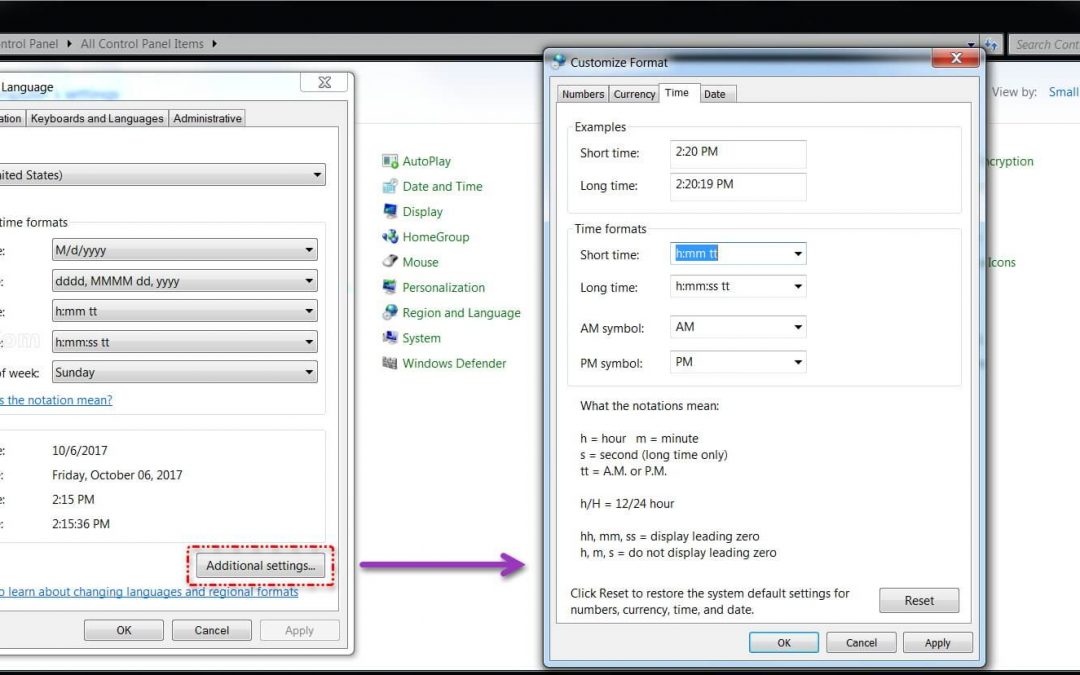Click the HomeGroup icon

(x=390, y=237)
